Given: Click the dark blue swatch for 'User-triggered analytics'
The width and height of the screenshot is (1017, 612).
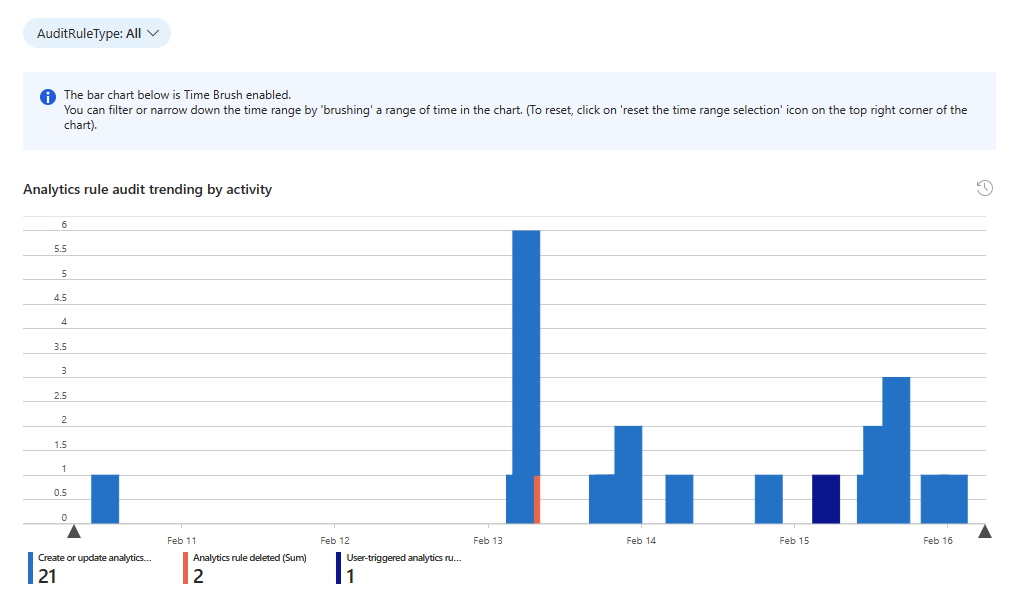Looking at the screenshot, I should [339, 565].
